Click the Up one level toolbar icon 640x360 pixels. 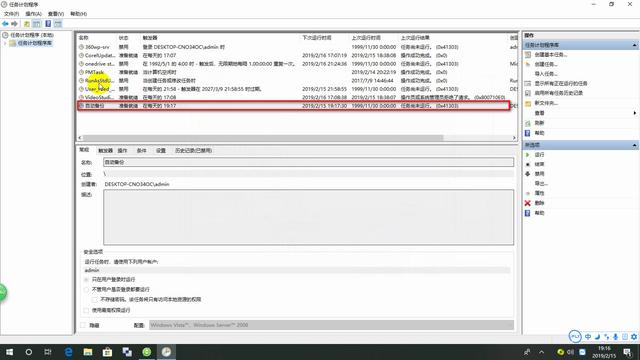(x=27, y=24)
